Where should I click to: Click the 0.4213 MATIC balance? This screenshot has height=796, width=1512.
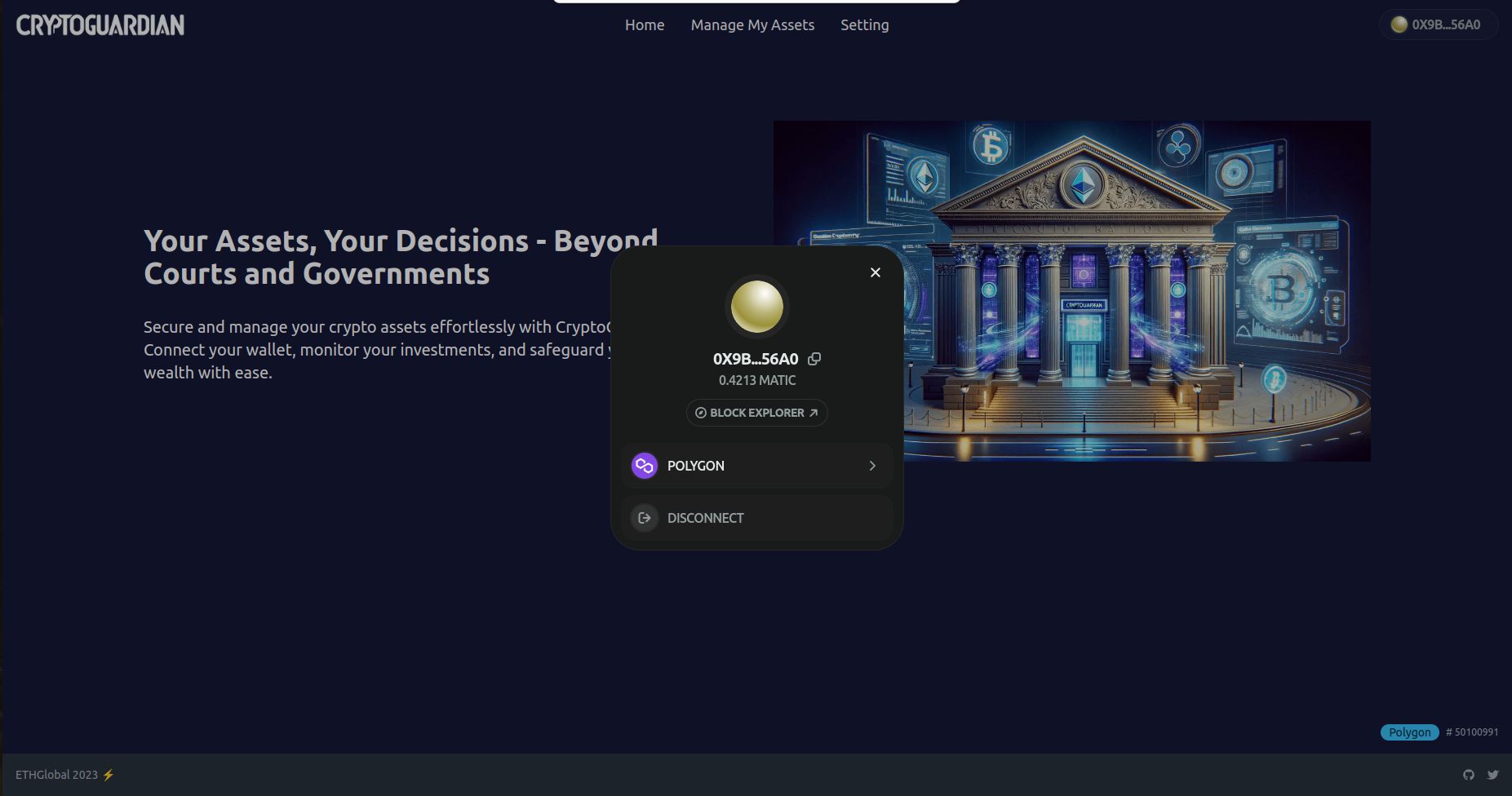pos(757,380)
